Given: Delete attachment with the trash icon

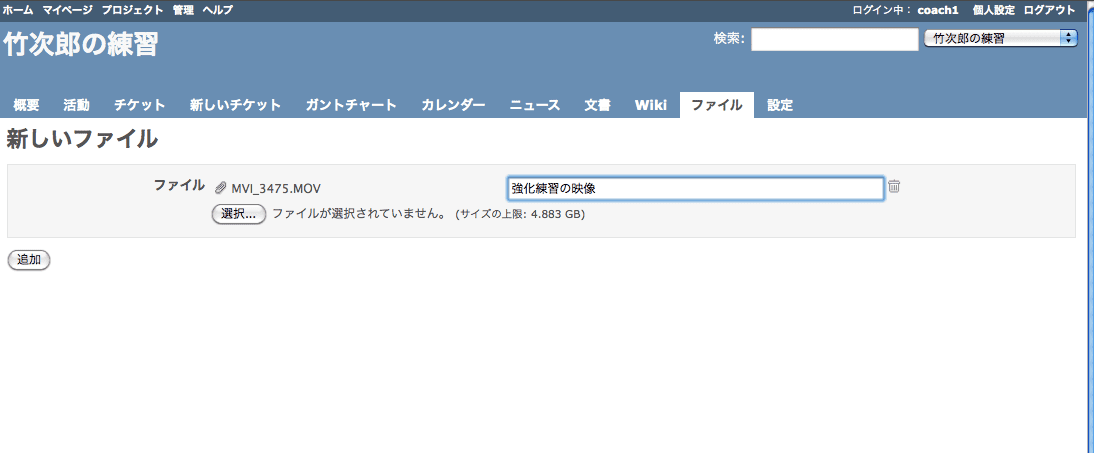Looking at the screenshot, I should 894,187.
